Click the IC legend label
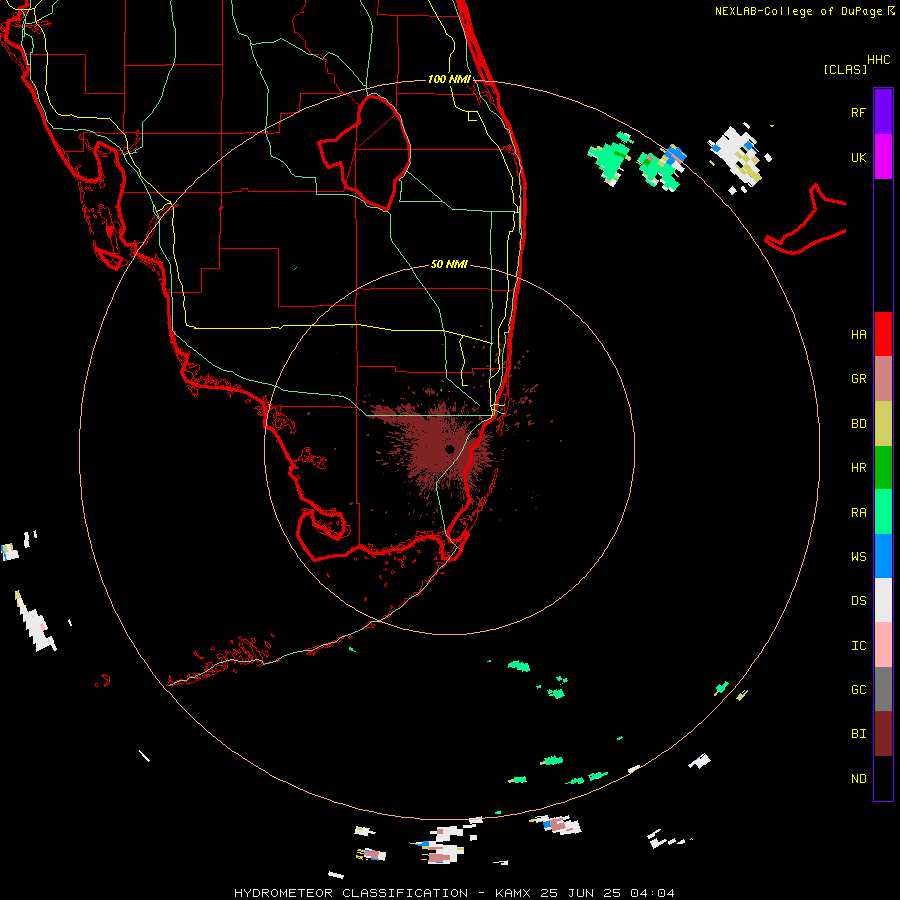The image size is (900, 900). (x=858, y=646)
